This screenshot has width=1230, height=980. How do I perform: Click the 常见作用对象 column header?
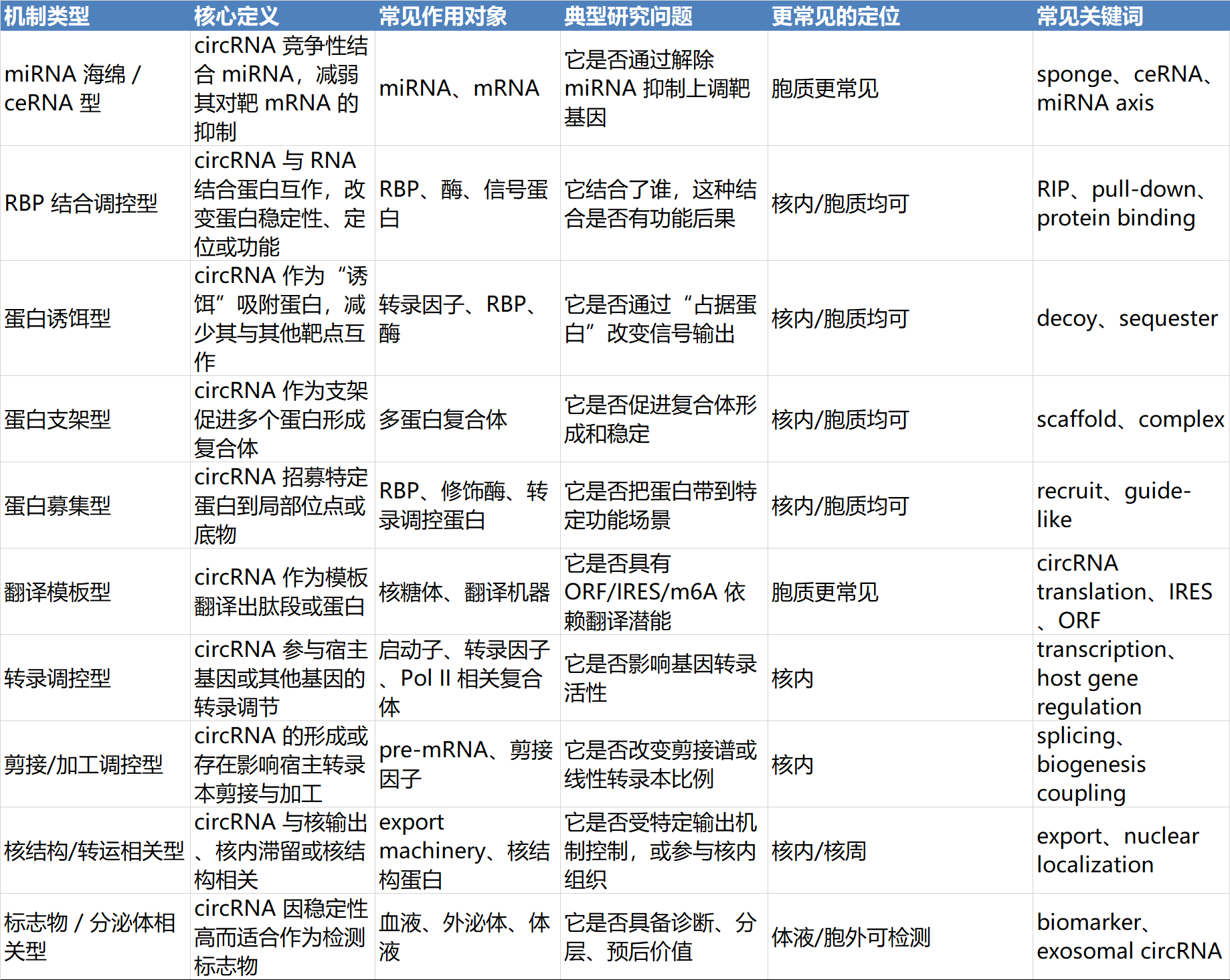click(443, 15)
